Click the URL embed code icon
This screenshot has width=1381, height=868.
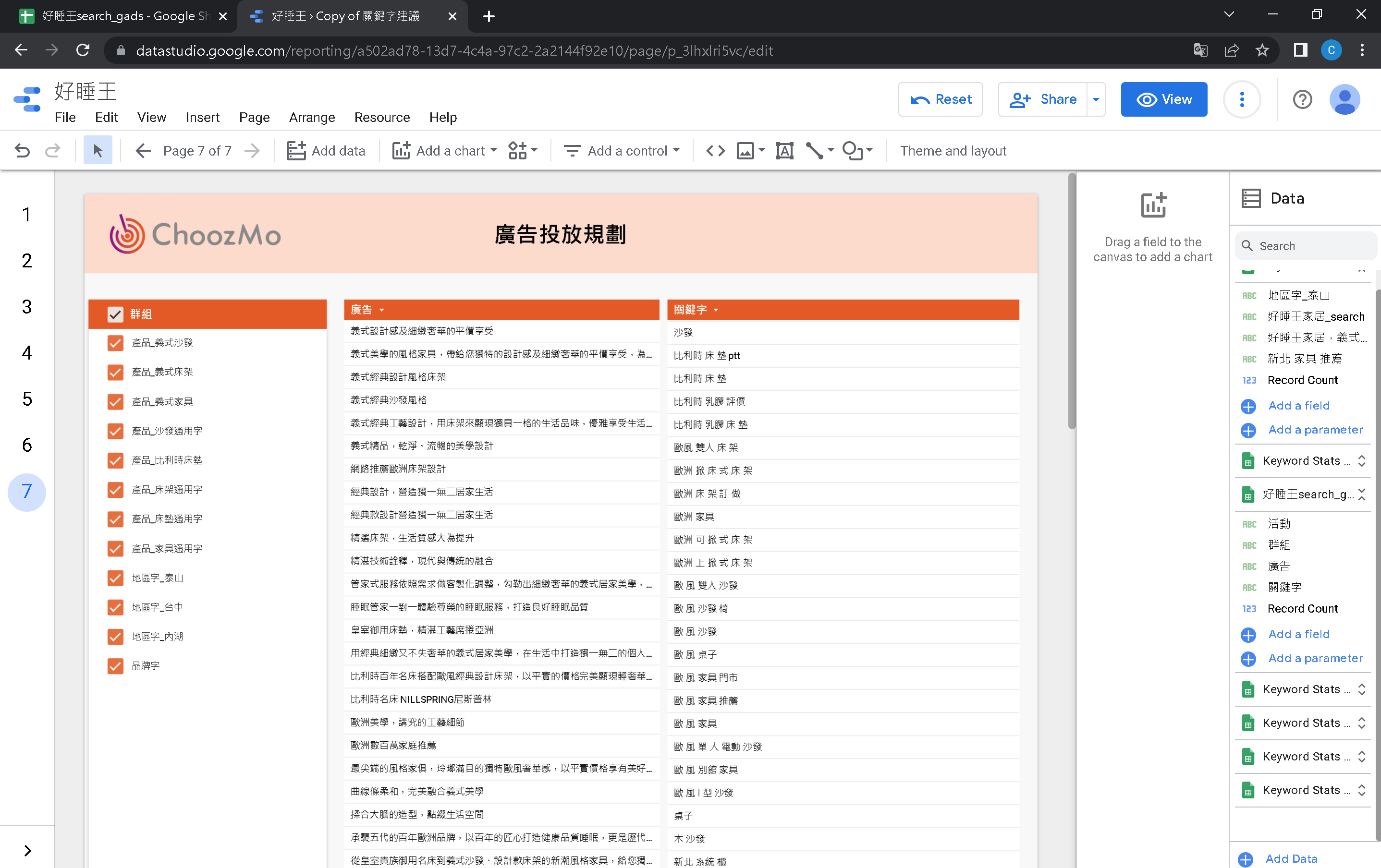[715, 151]
